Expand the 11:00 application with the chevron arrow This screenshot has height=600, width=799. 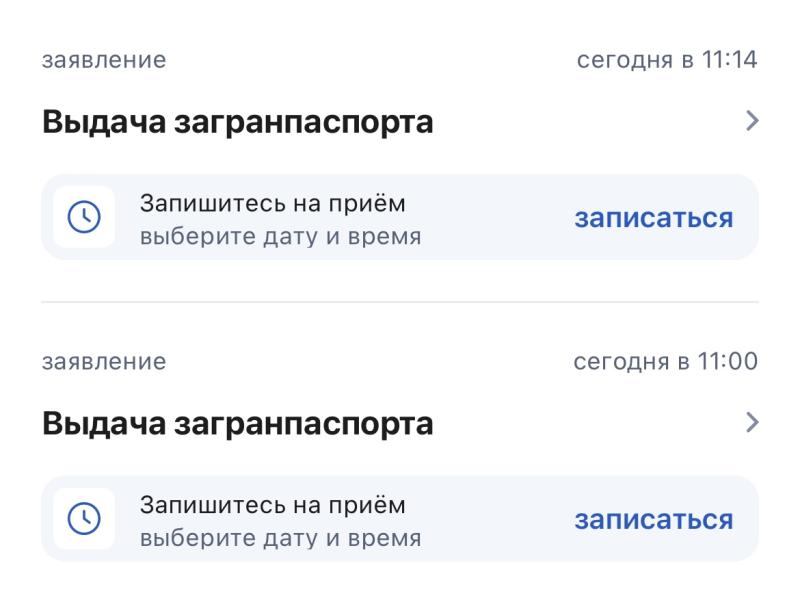(752, 423)
